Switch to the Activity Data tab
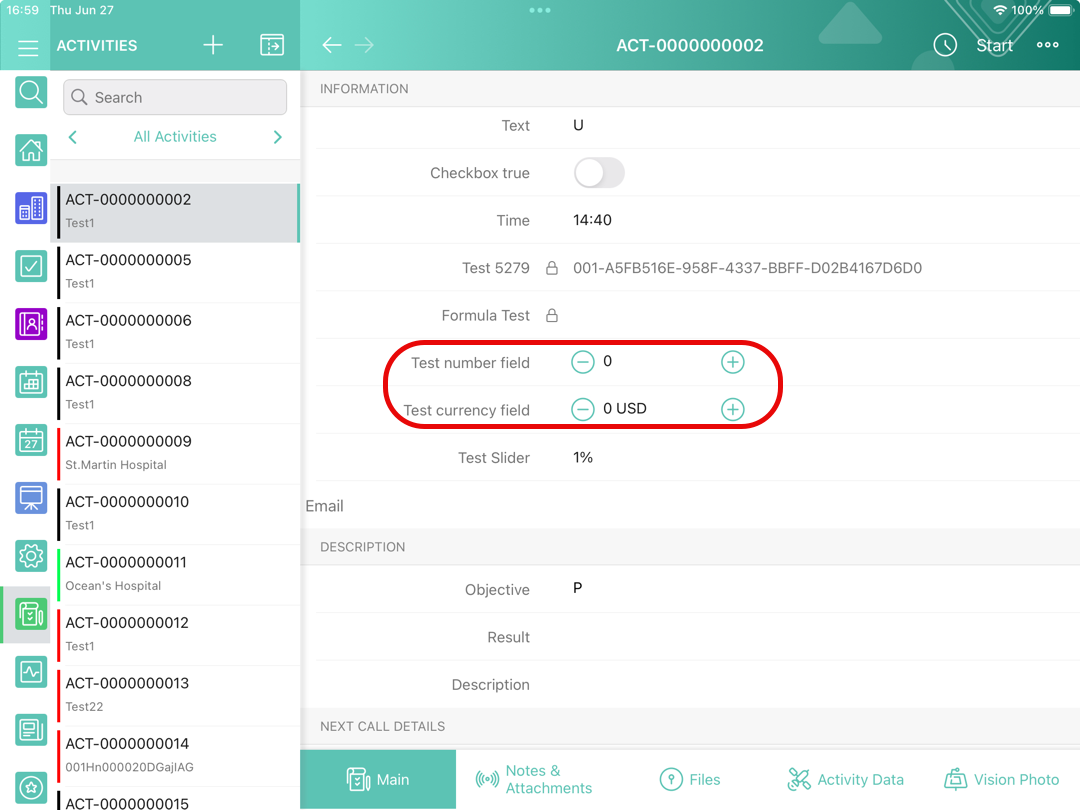 pos(845,780)
